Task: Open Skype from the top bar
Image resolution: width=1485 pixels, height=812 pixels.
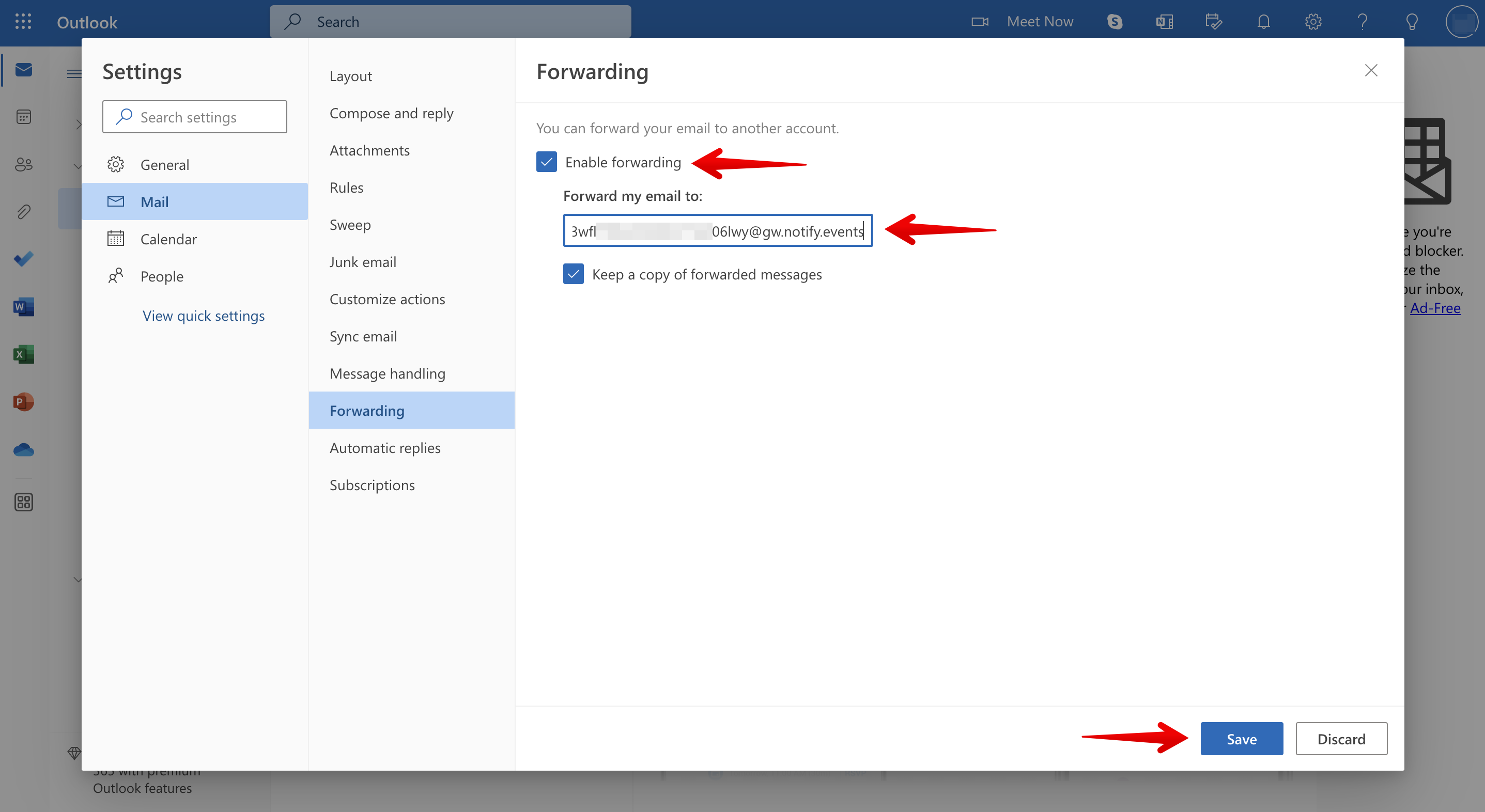Action: pos(1115,21)
